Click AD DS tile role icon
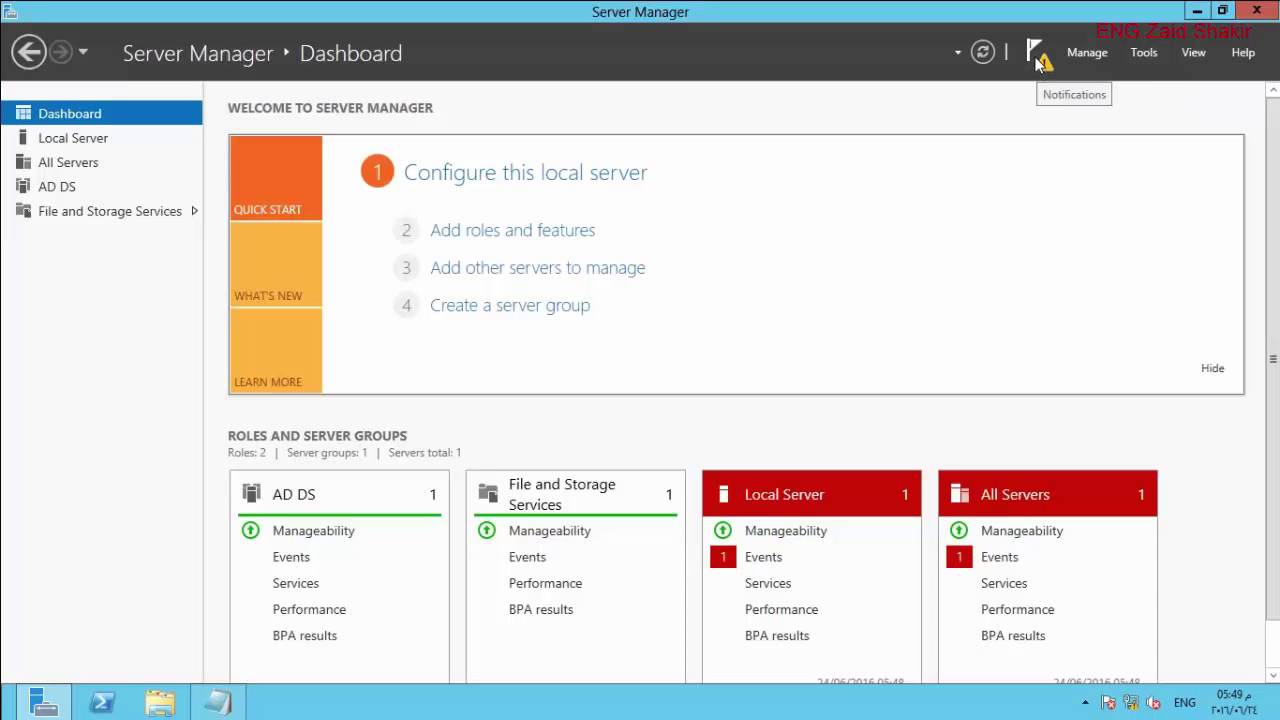The width and height of the screenshot is (1280, 720). click(x=251, y=493)
